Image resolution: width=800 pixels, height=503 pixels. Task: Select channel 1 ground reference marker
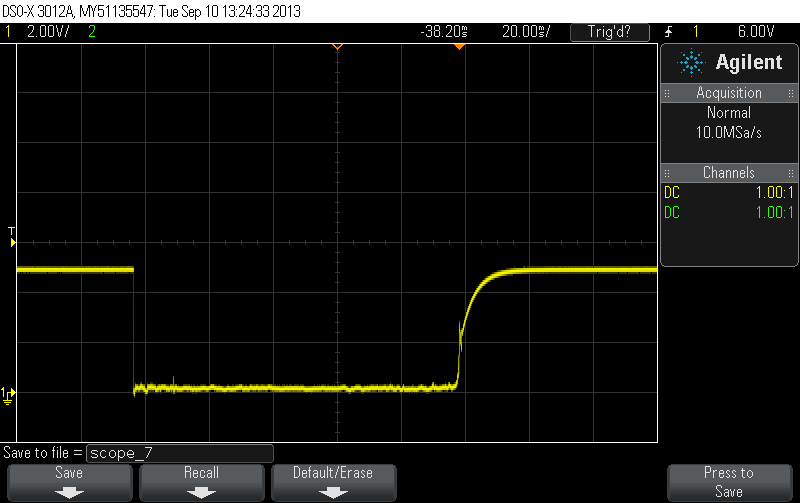pyautogui.click(x=8, y=395)
